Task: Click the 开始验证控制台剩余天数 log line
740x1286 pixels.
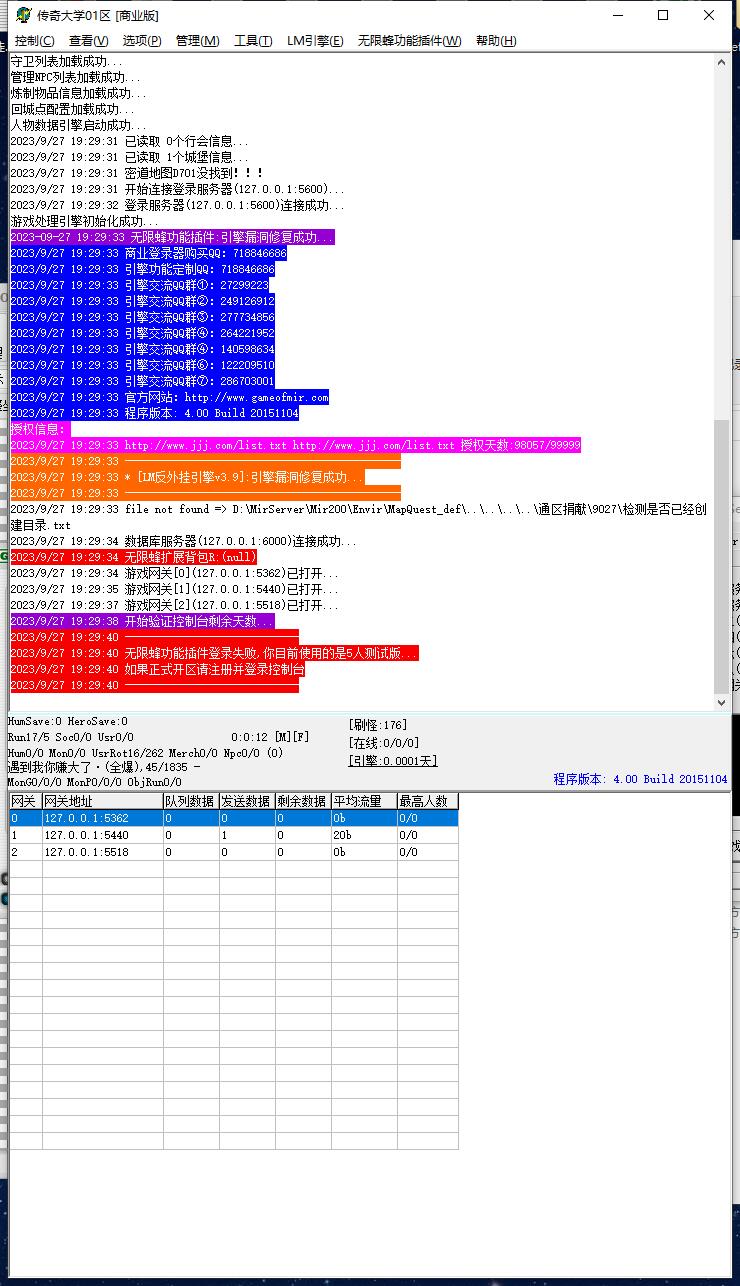Action: coord(142,621)
